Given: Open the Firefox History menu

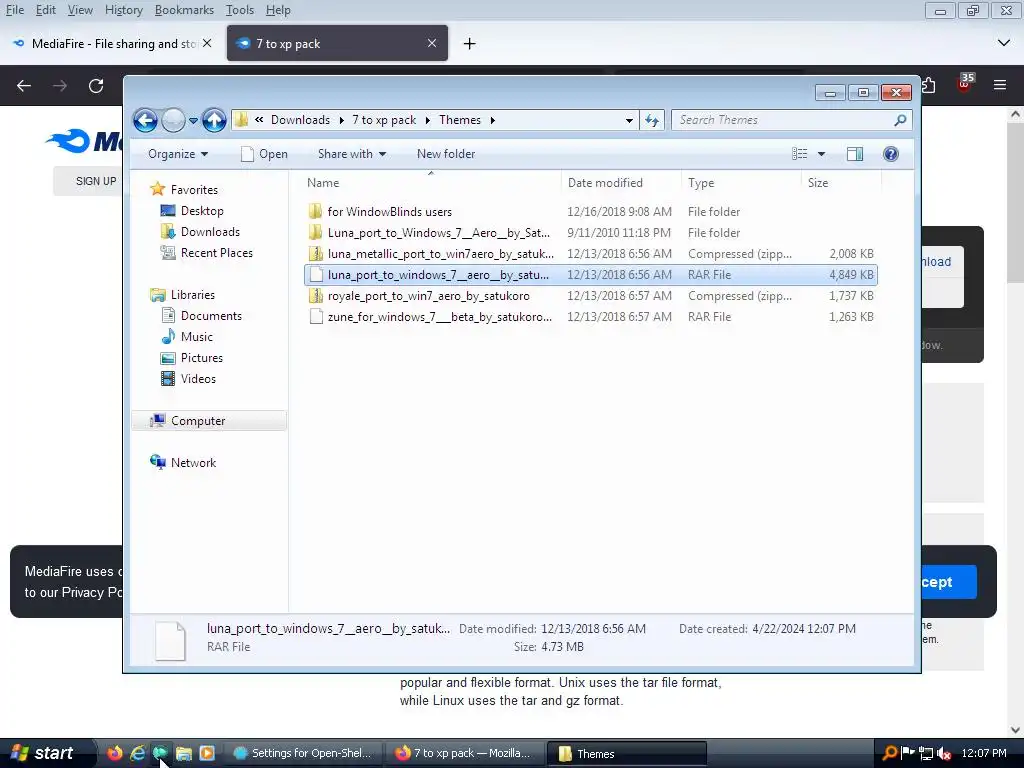Looking at the screenshot, I should coord(123,10).
